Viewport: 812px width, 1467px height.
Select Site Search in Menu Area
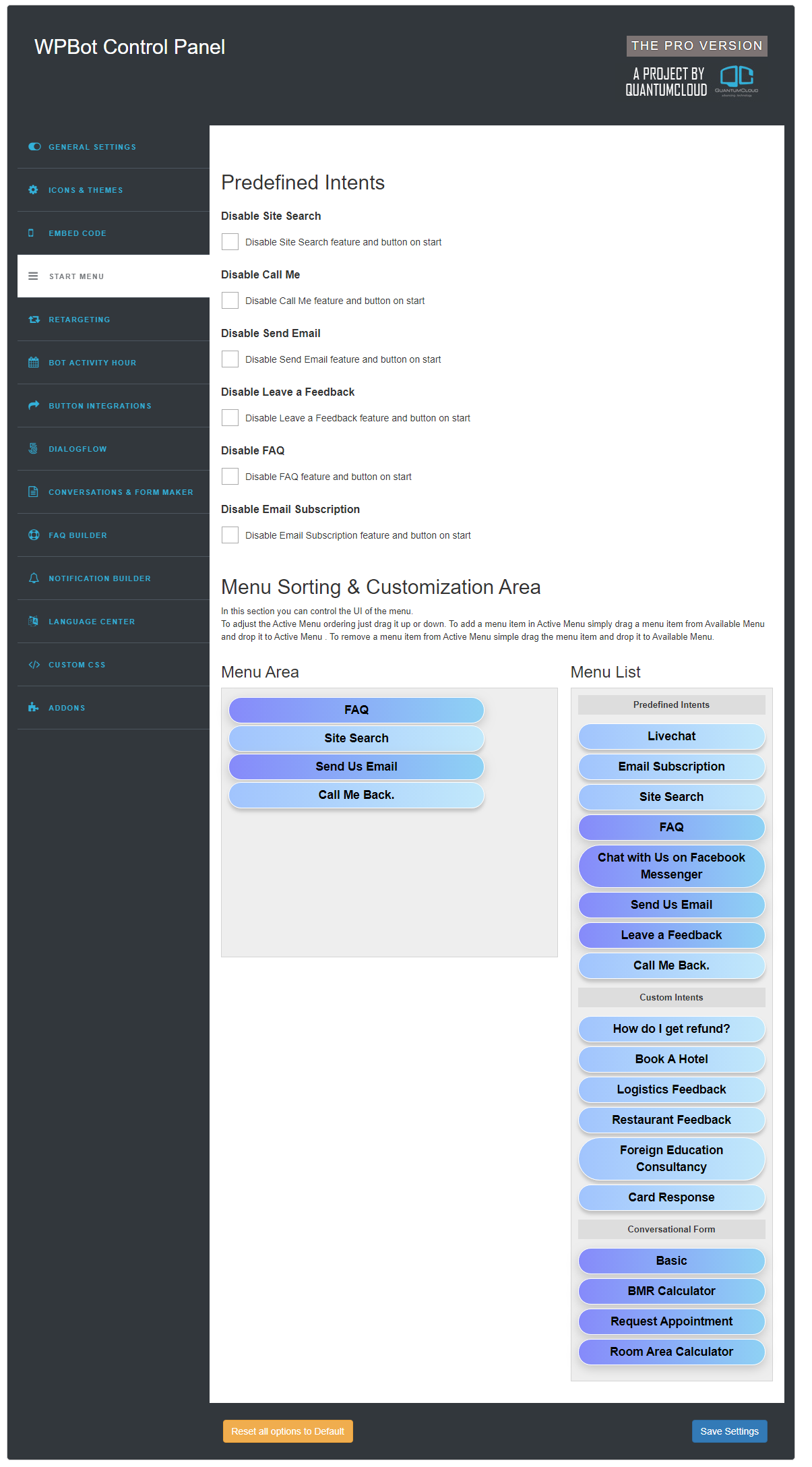(356, 738)
